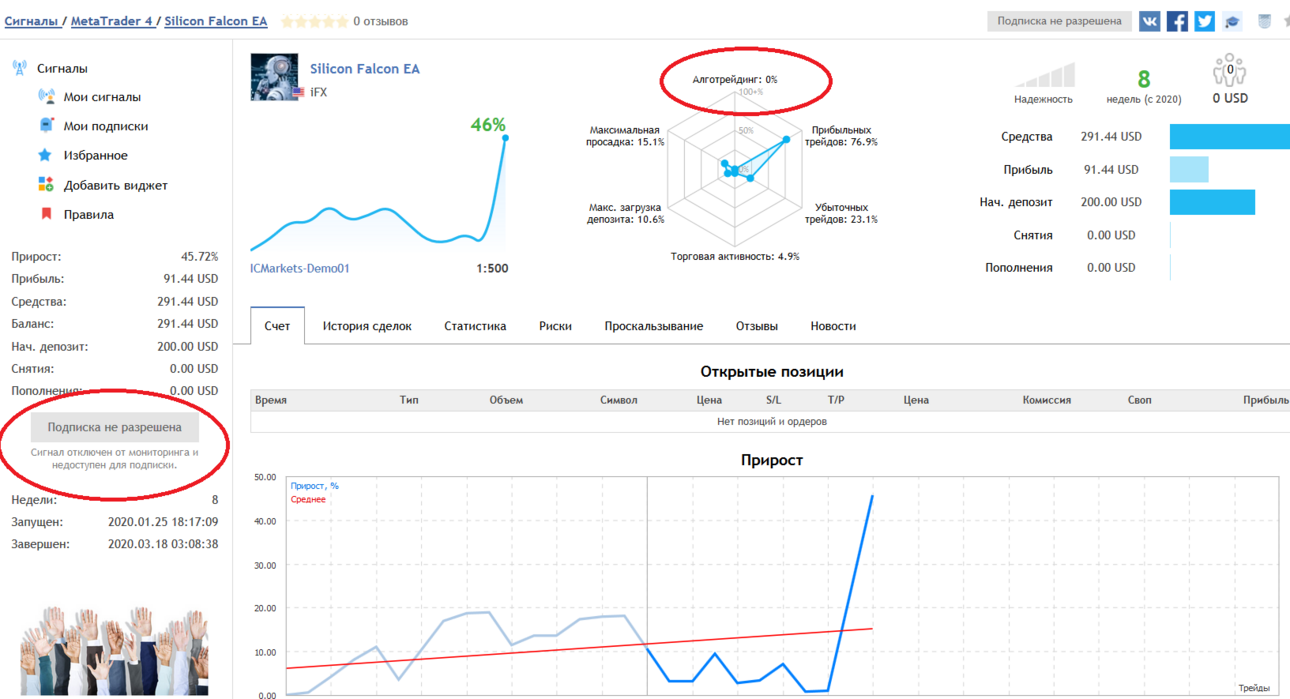Click the Сигналы antenna icon

(19, 68)
